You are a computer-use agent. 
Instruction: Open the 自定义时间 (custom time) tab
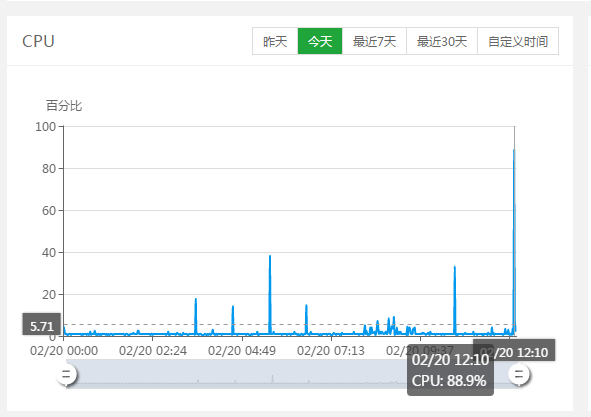518,41
